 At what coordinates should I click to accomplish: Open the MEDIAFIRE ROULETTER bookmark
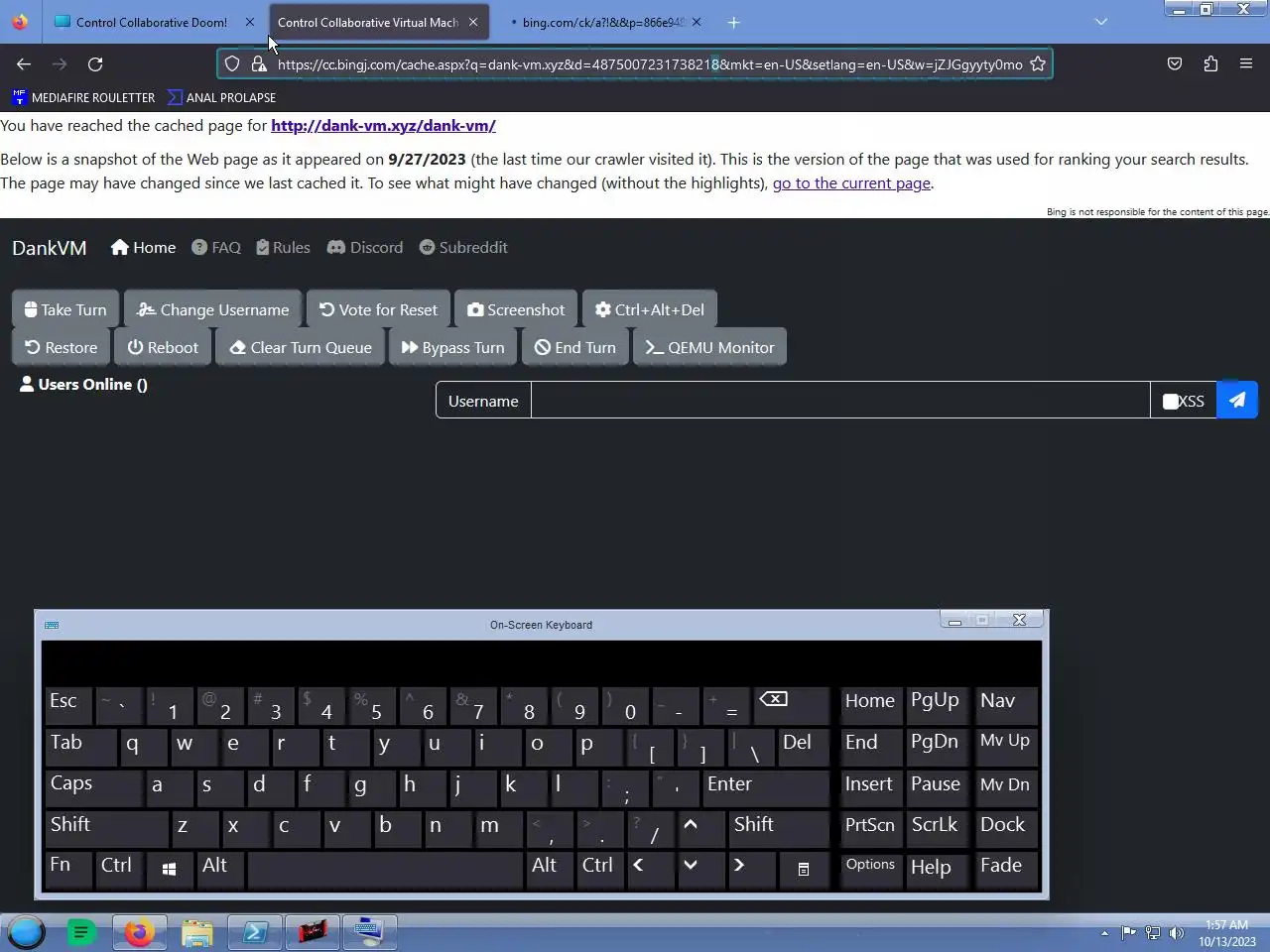point(83,97)
